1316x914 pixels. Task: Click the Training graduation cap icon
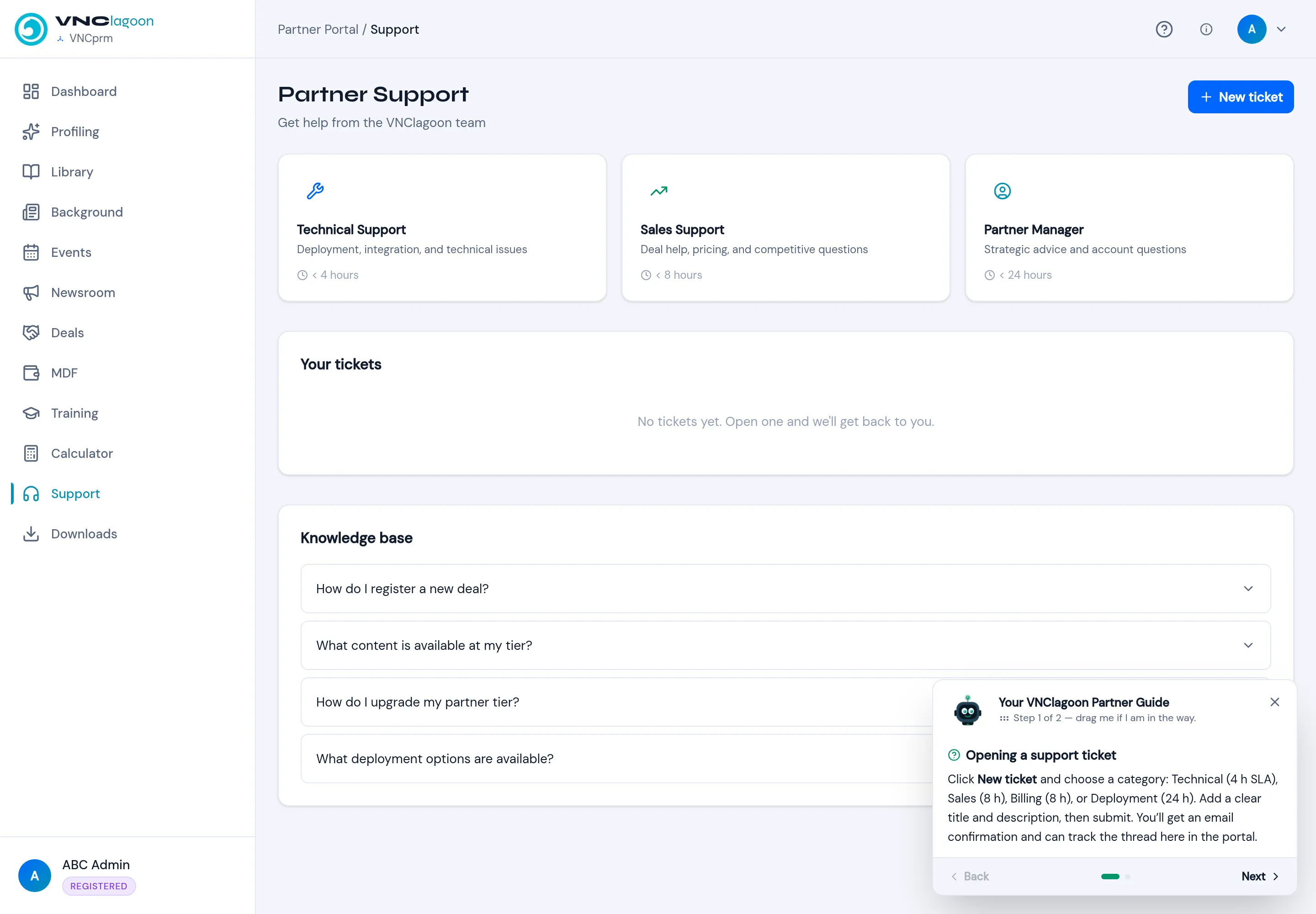(x=31, y=414)
